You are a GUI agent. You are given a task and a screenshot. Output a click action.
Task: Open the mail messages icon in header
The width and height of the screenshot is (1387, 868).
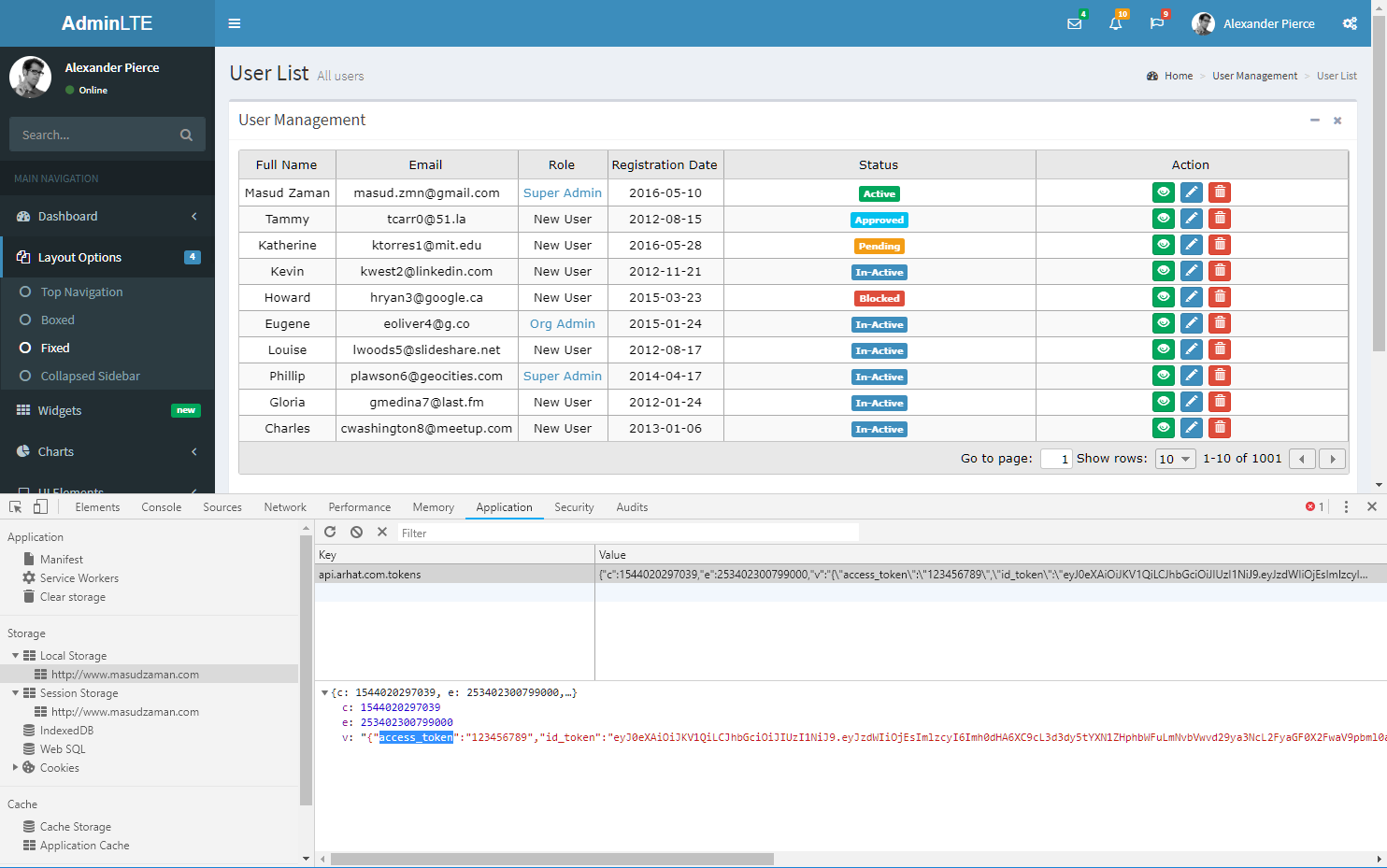pyautogui.click(x=1075, y=23)
